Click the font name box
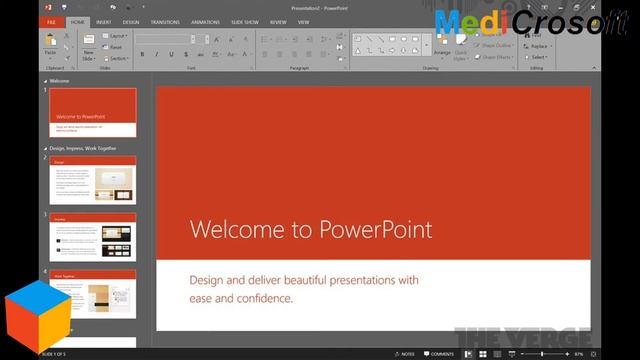This screenshot has width=640, height=360. (162, 40)
